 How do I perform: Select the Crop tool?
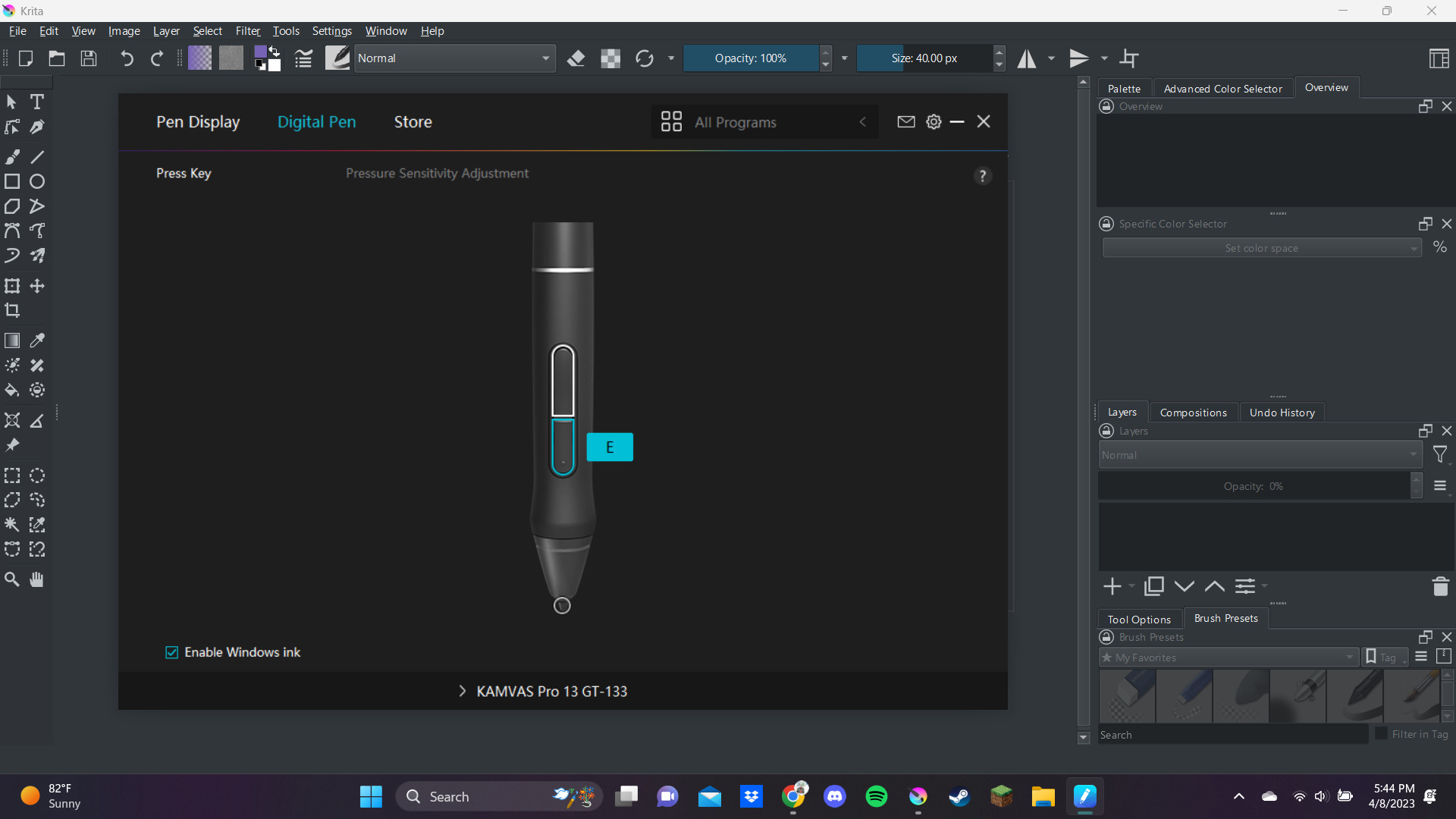point(12,311)
